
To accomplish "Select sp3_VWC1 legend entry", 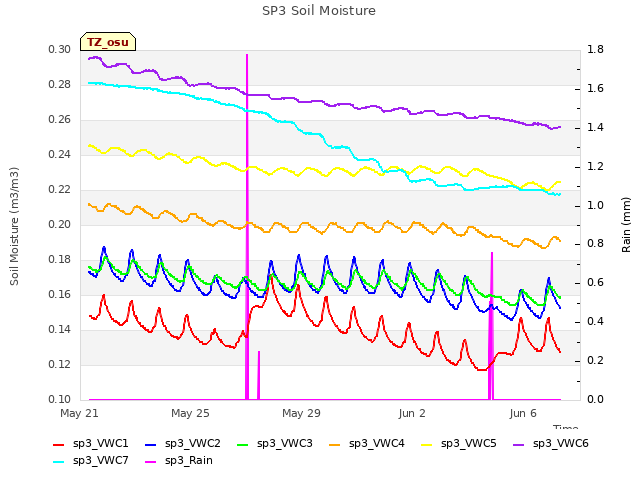I will [91, 444].
